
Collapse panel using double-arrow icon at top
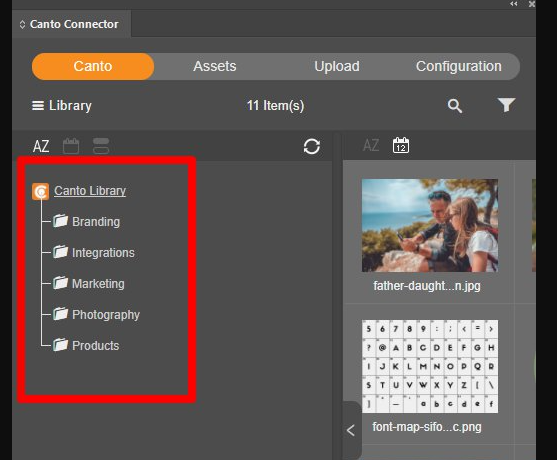pos(513,4)
